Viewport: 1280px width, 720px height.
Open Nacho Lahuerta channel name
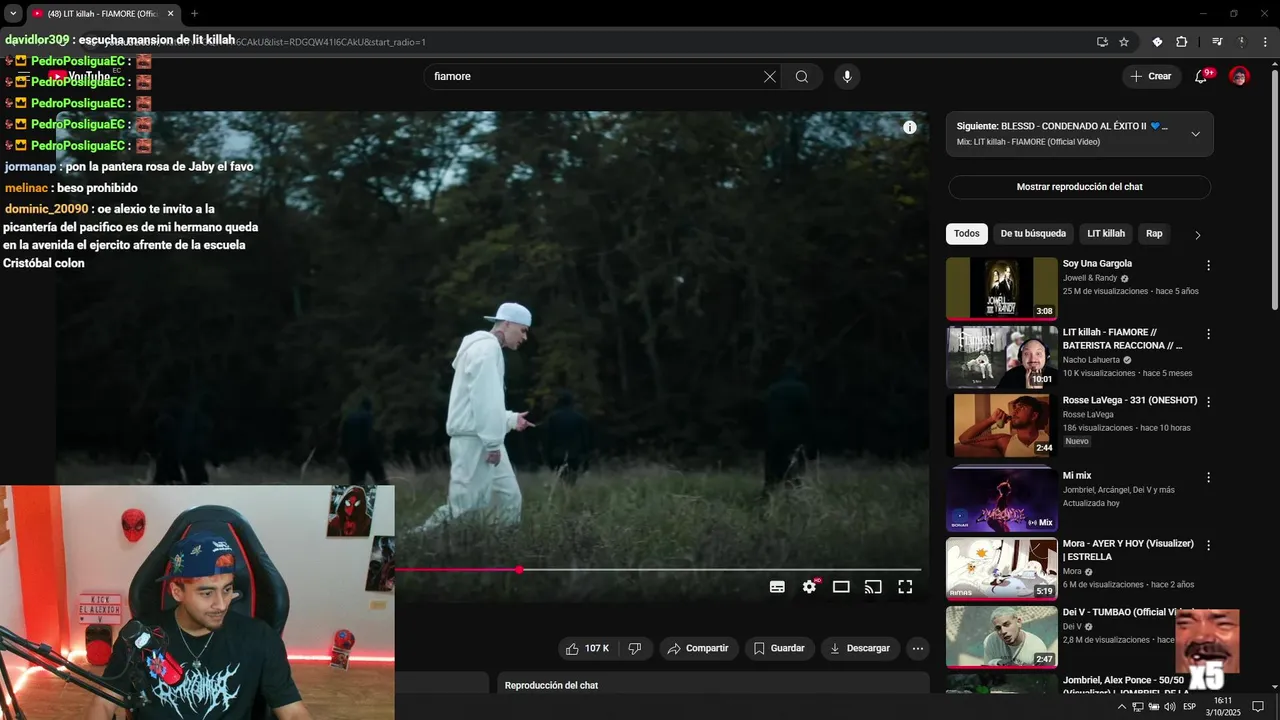(1091, 360)
